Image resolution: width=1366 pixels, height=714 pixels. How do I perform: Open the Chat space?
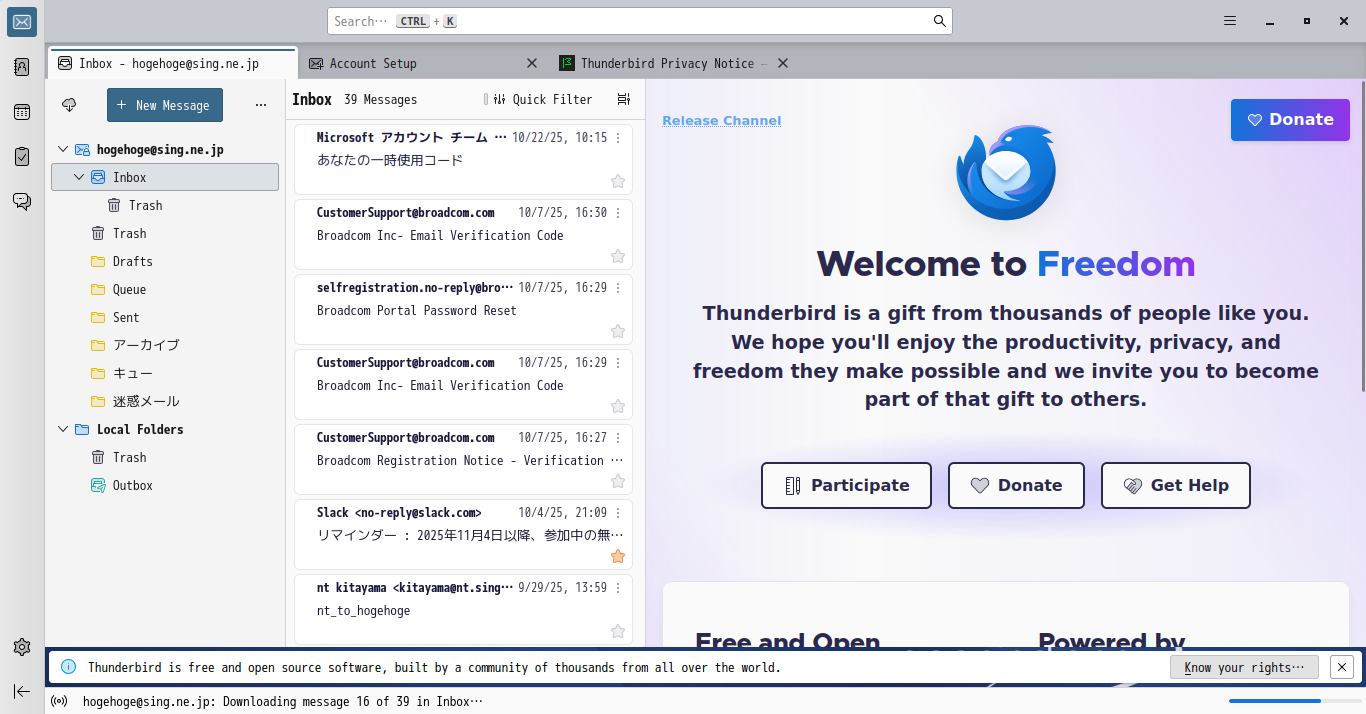point(22,202)
